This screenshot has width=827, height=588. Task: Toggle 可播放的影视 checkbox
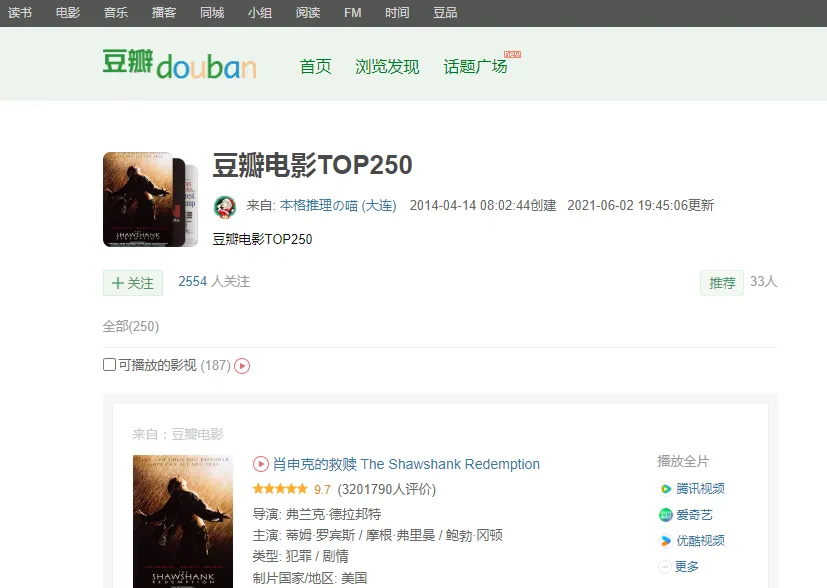coord(109,364)
